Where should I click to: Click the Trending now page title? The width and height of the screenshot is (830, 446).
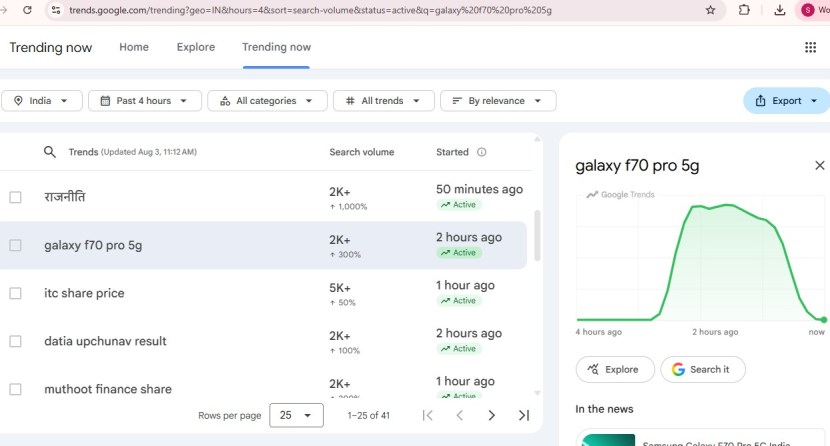[x=51, y=47]
